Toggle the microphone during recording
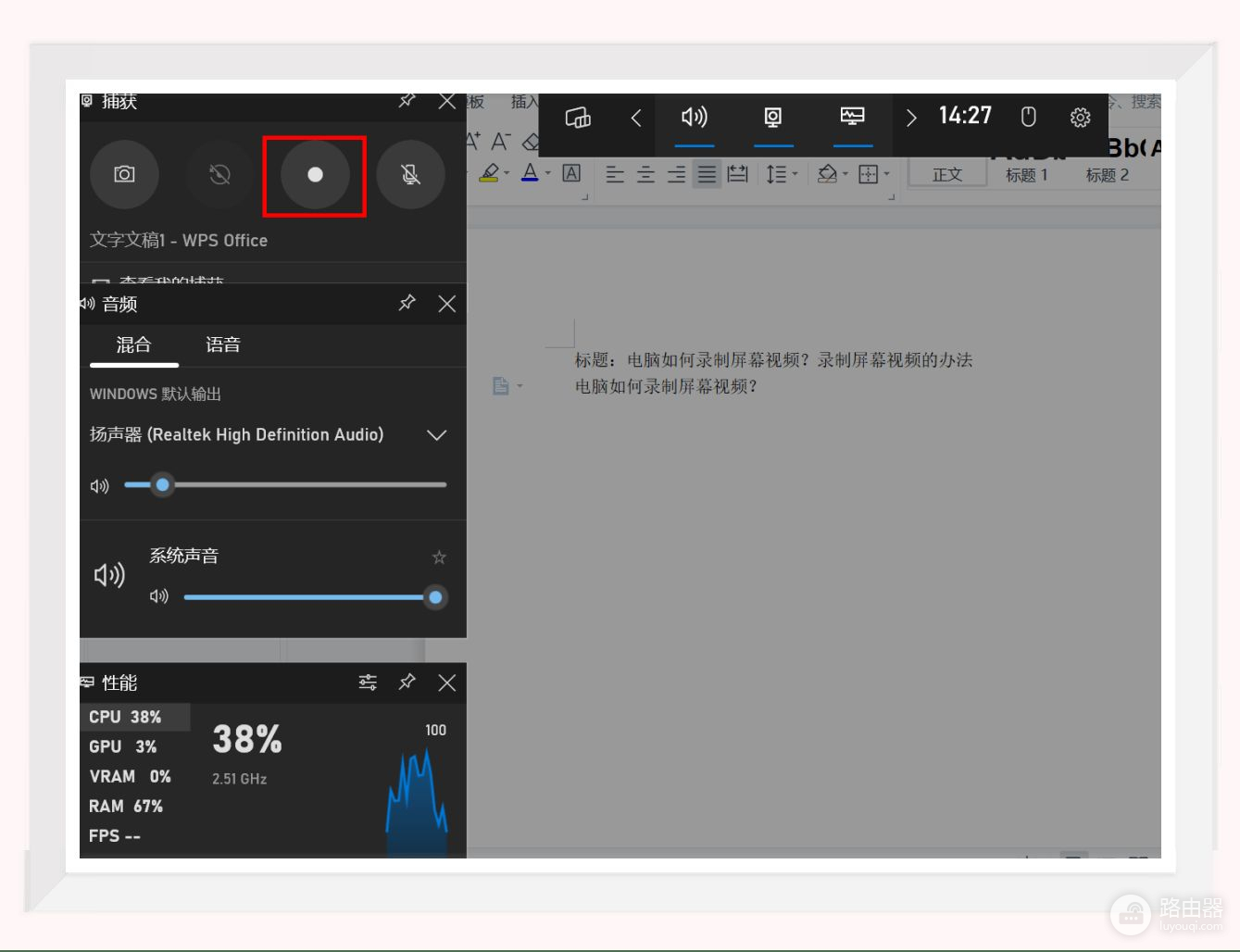The width and height of the screenshot is (1240, 952). [410, 174]
